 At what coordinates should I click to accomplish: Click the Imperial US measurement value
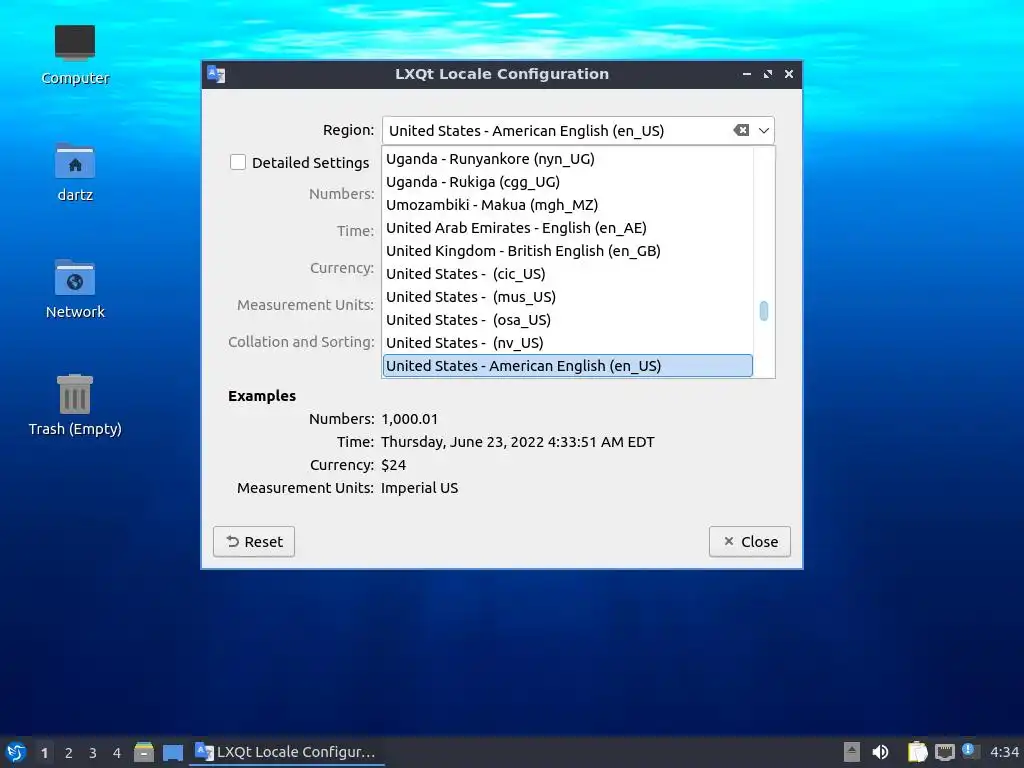(419, 488)
